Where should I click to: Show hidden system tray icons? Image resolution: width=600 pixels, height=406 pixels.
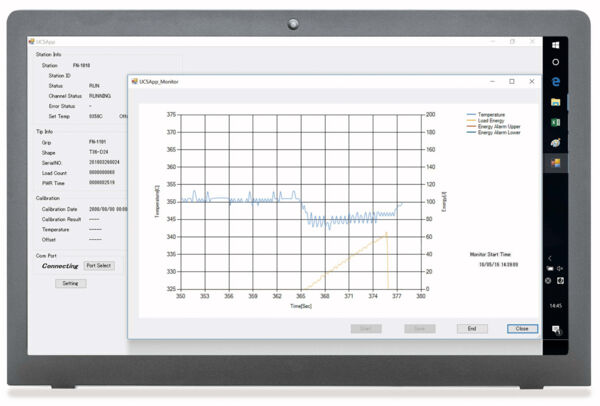[x=549, y=258]
